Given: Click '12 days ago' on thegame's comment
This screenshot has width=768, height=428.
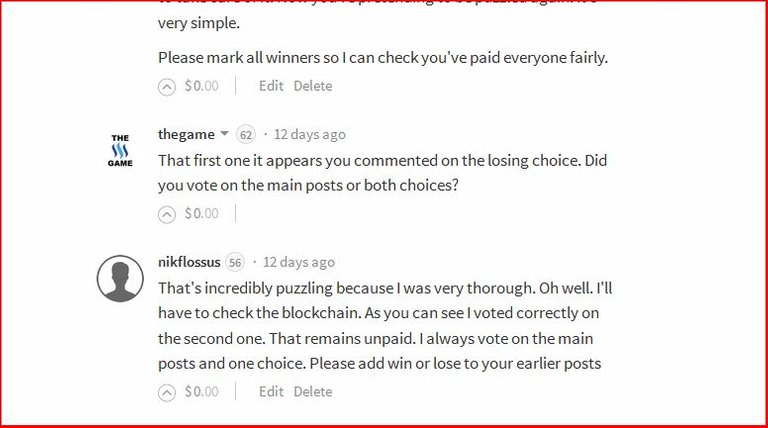Looking at the screenshot, I should (310, 134).
